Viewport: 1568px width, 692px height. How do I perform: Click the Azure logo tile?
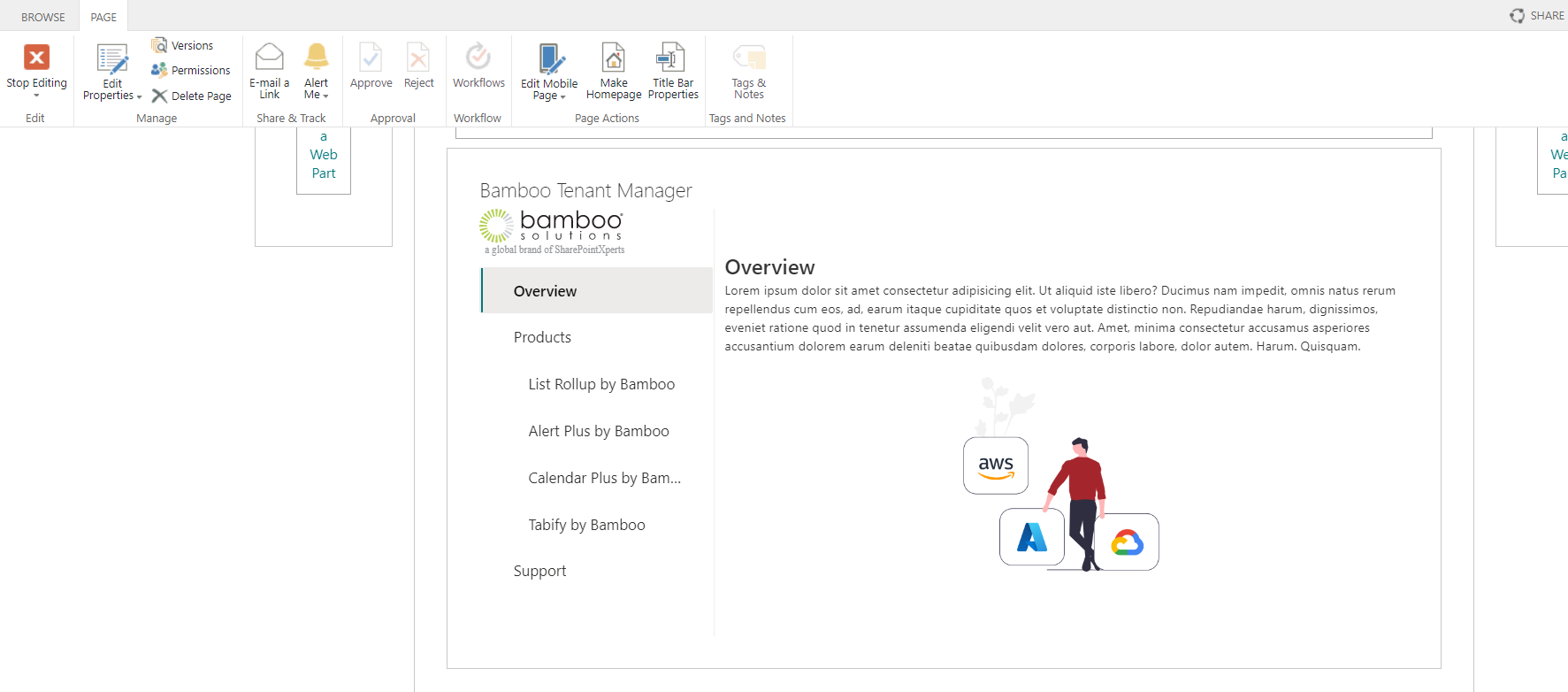(1032, 537)
